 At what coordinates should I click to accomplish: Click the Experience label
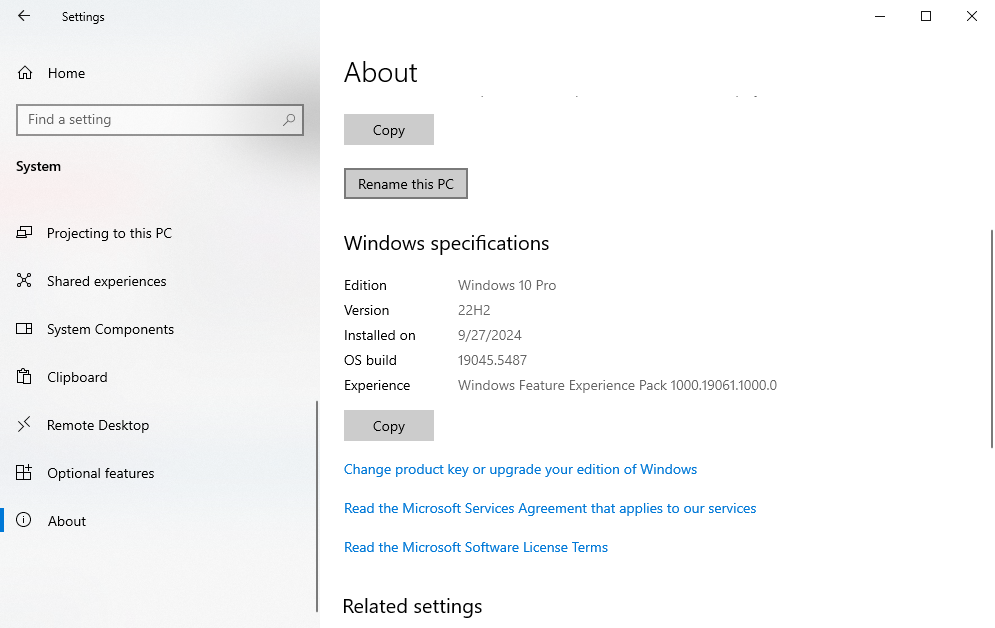pos(377,385)
